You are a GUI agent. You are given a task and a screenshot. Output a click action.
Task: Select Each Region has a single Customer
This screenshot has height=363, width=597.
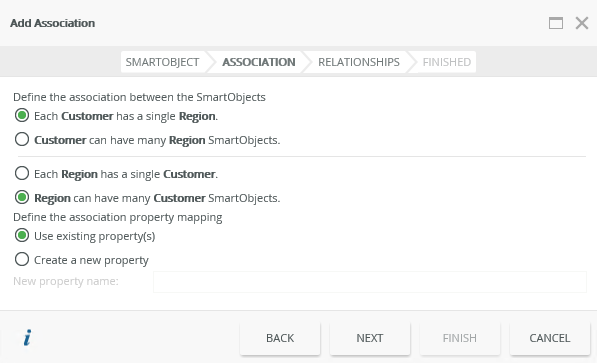[x=22, y=173]
